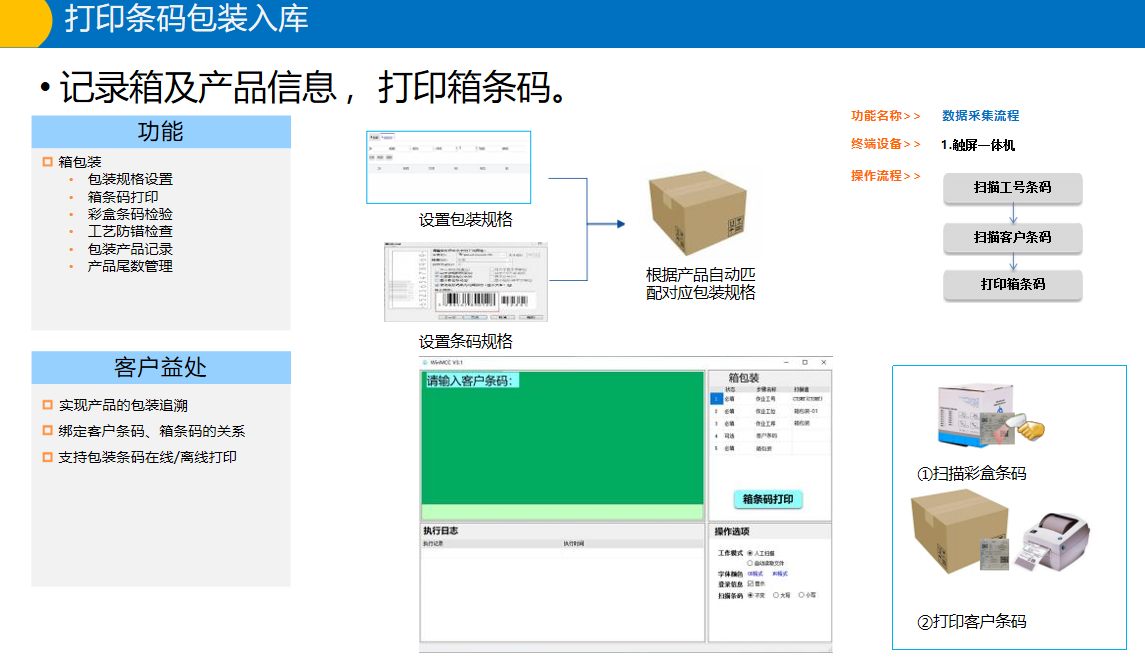Viewport: 1145px width, 660px height.
Task: Toggle the 登录信息 显示 checkbox
Action: pos(751,584)
